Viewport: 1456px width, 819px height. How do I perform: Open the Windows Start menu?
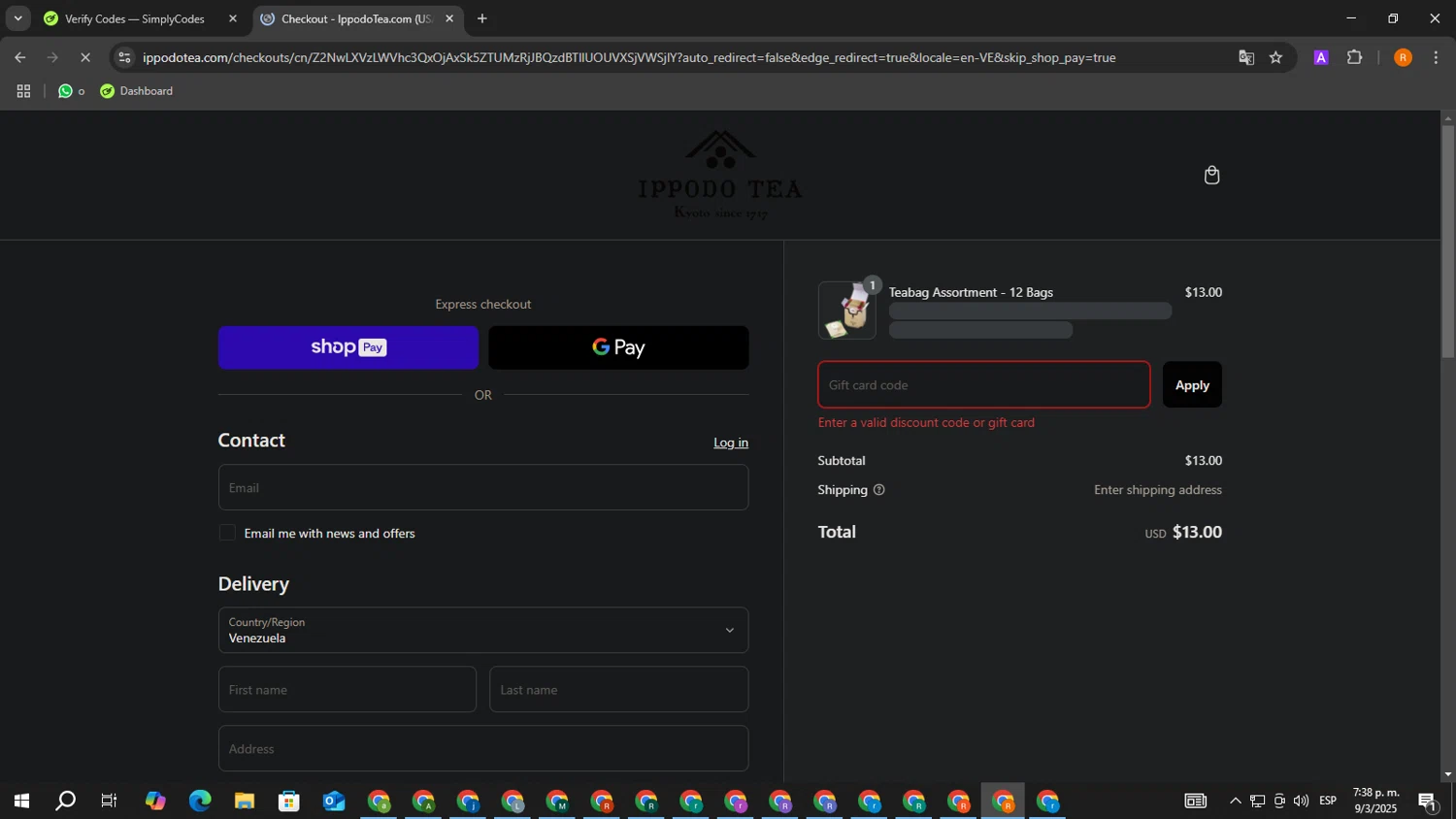(21, 801)
